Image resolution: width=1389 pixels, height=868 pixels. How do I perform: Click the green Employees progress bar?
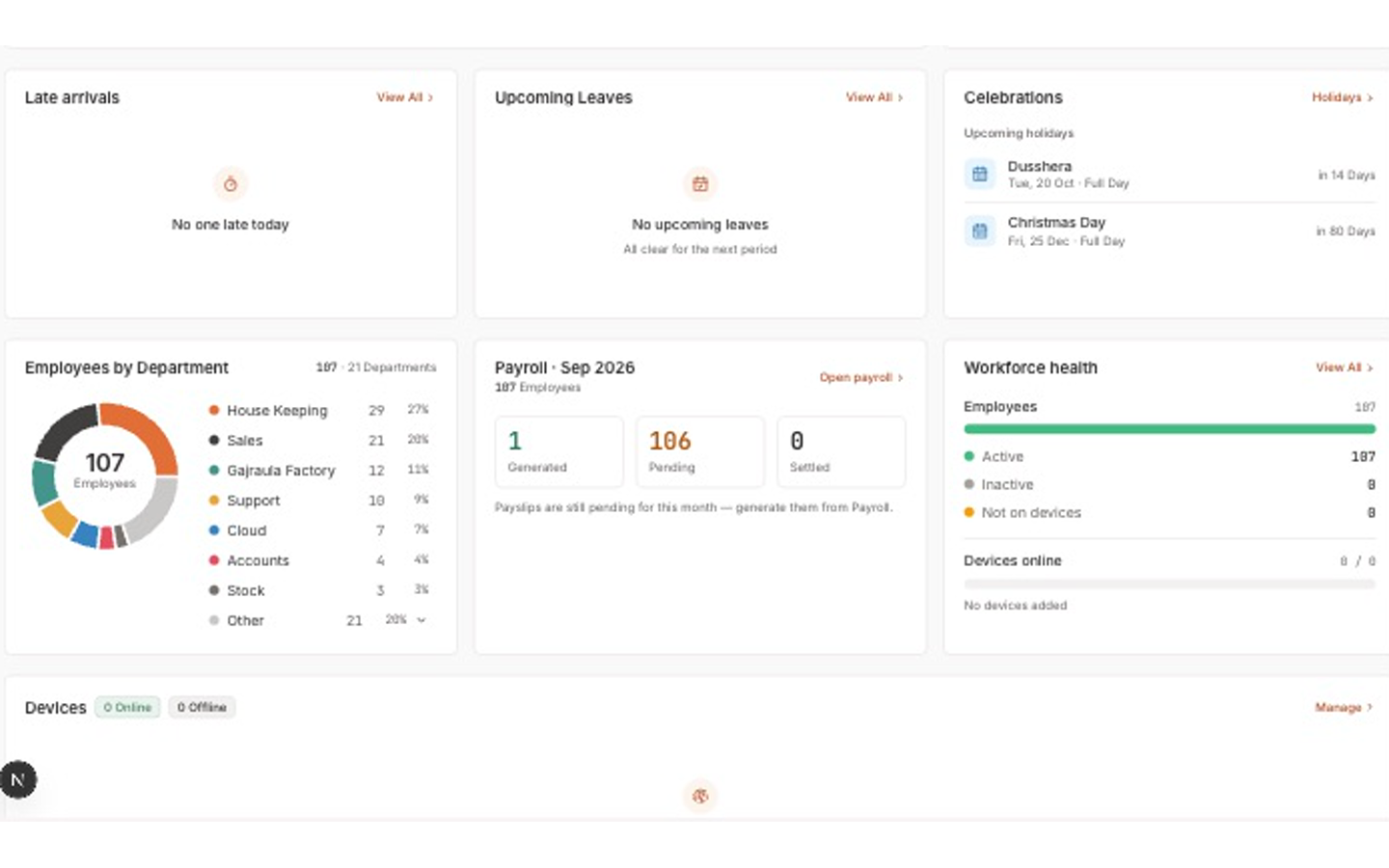1169,429
